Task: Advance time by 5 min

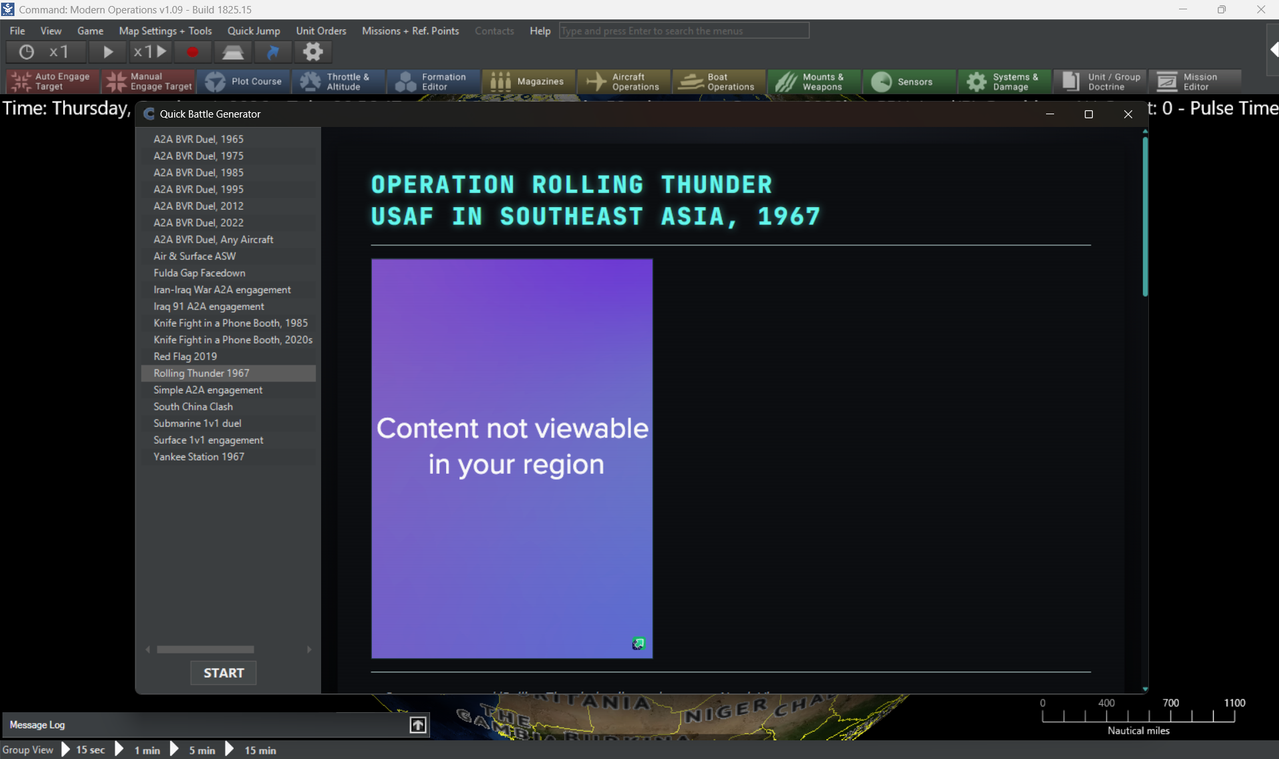Action: 193,749
